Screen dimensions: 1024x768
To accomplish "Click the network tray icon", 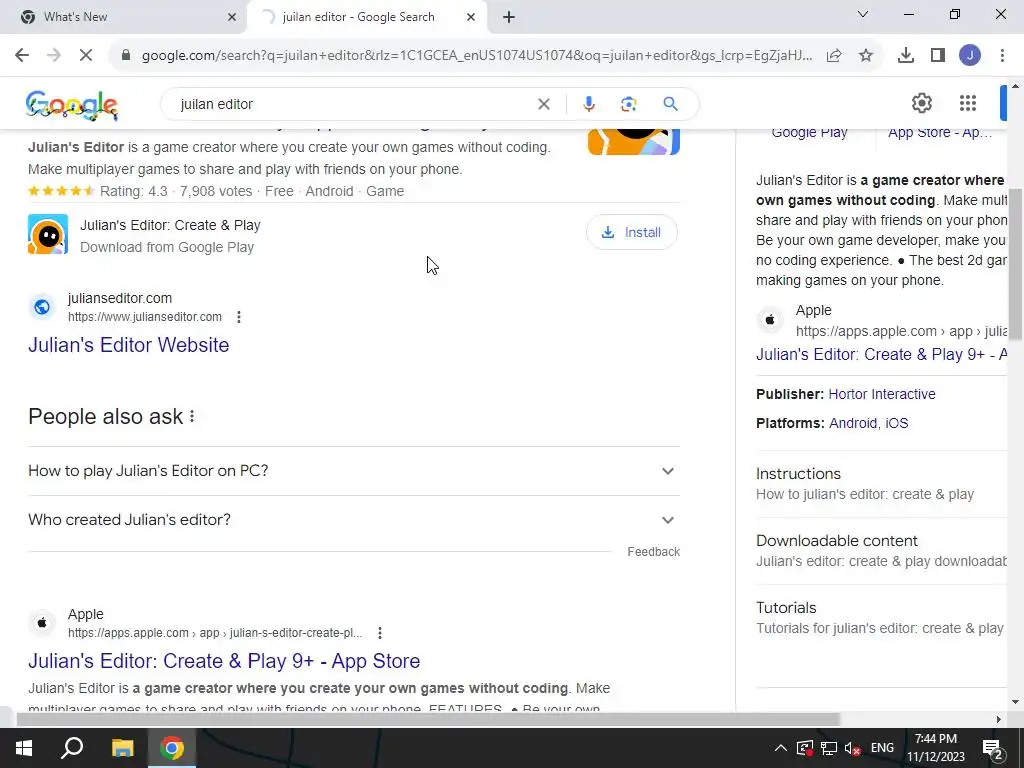I will (x=829, y=748).
